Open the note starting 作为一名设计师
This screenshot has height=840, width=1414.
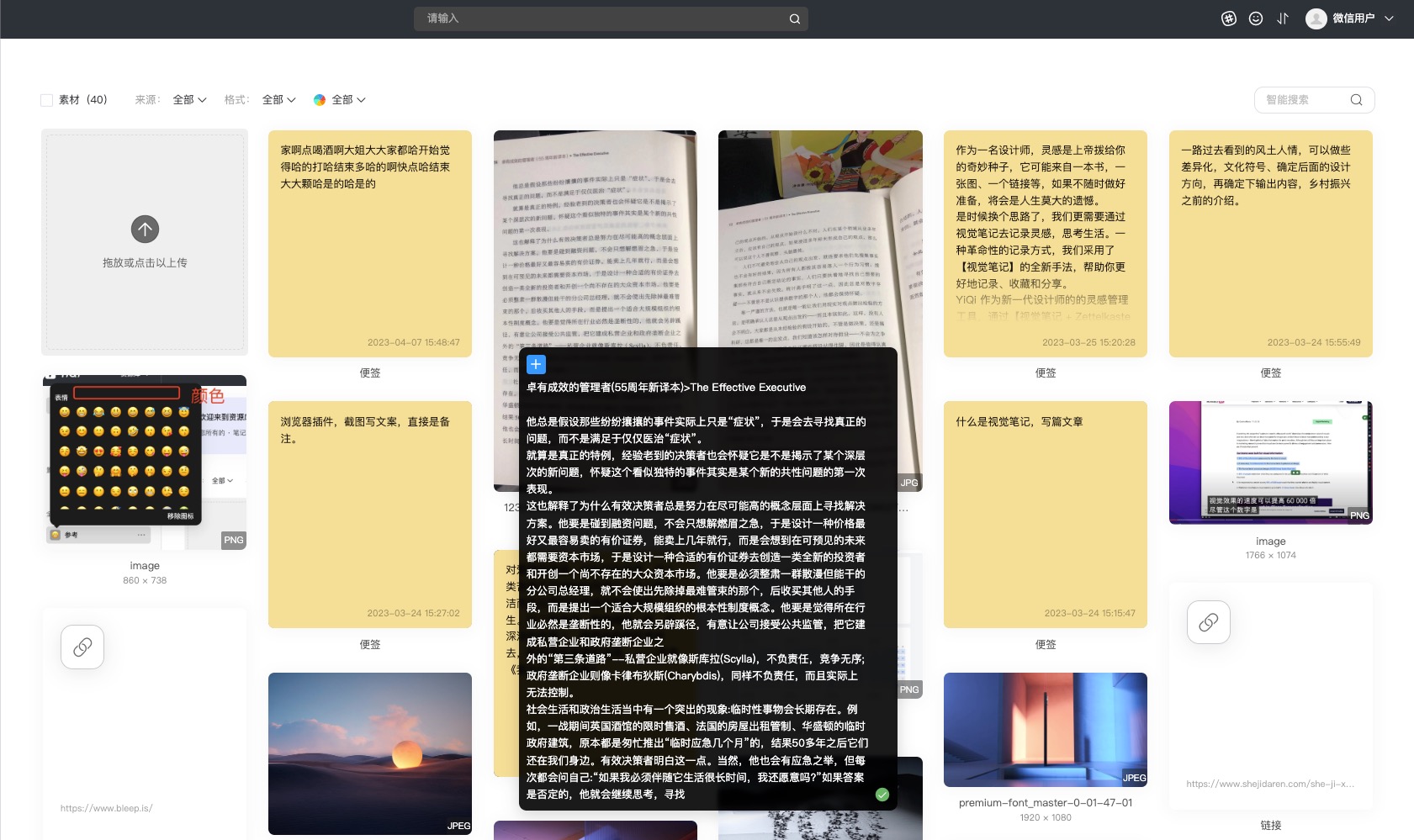point(1046,244)
